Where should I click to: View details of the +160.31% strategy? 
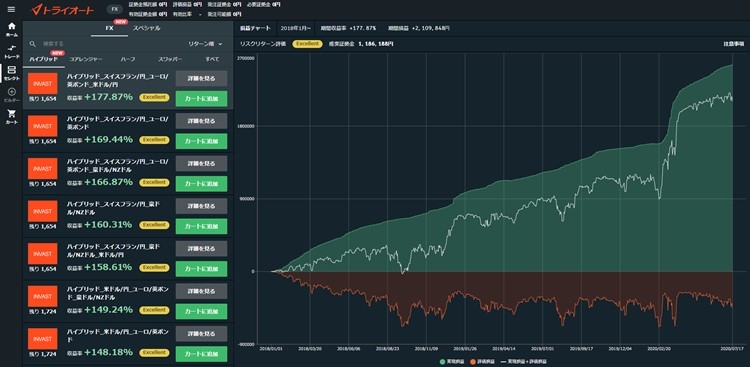pos(201,206)
